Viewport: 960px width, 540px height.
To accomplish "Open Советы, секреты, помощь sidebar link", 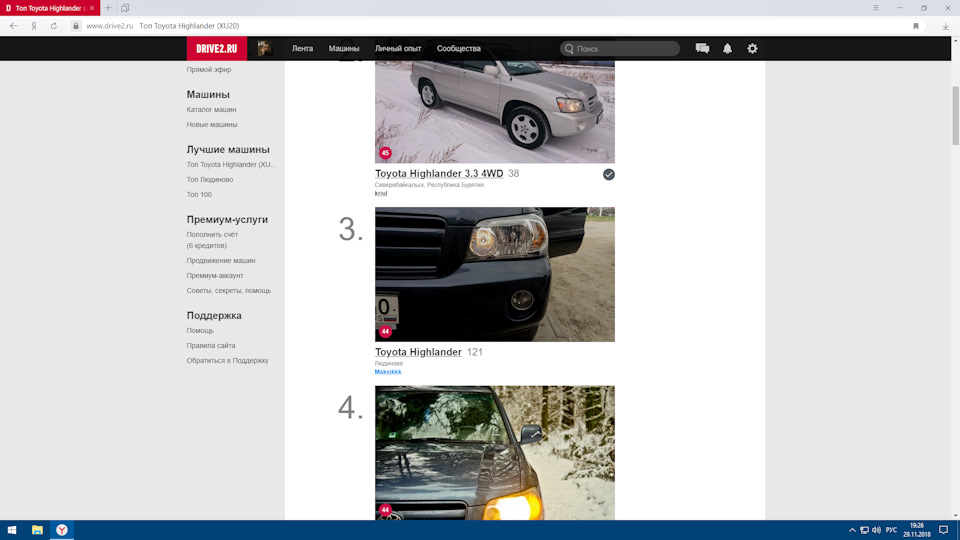I will pos(228,290).
